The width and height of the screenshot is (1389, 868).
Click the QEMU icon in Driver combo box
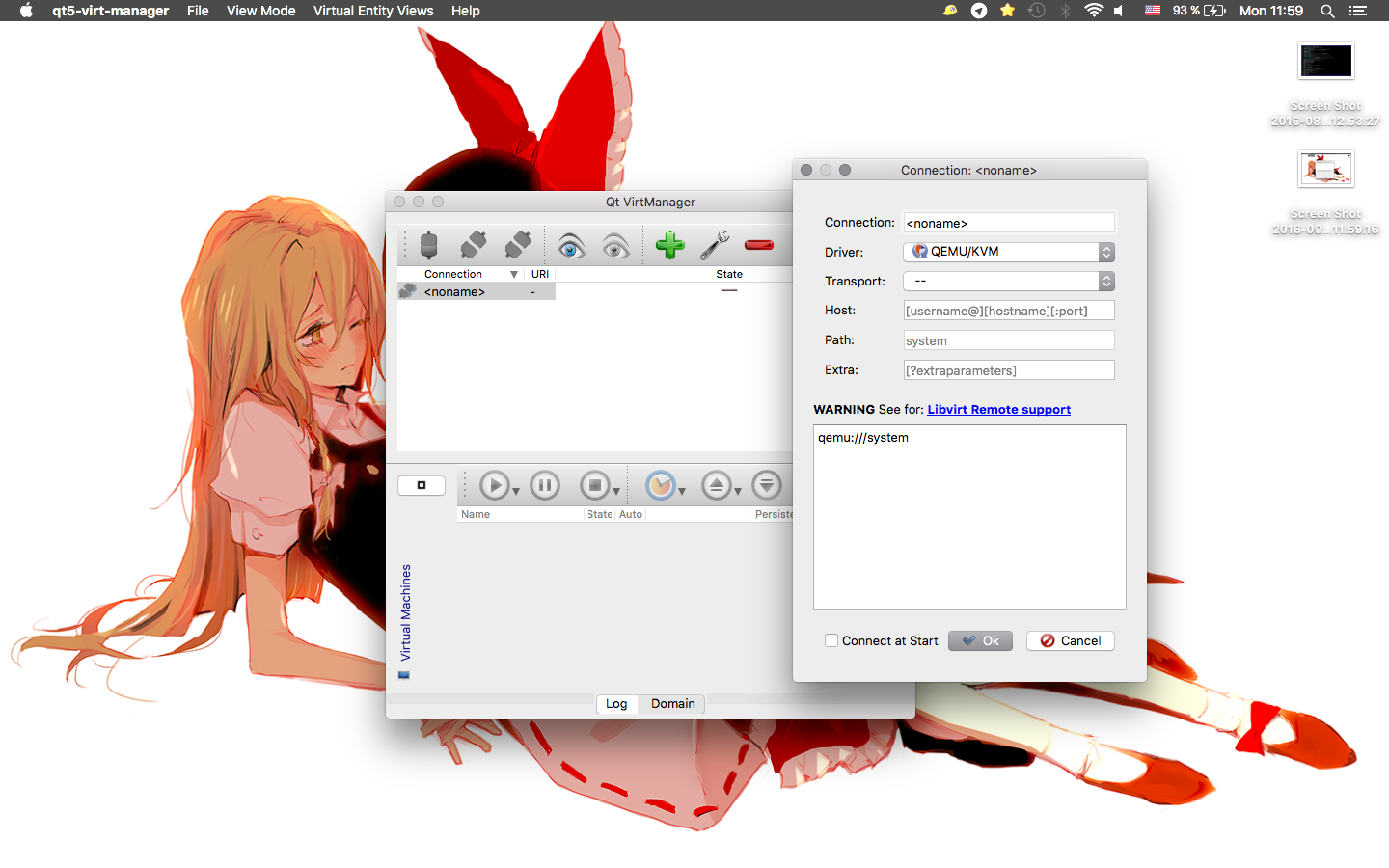920,251
